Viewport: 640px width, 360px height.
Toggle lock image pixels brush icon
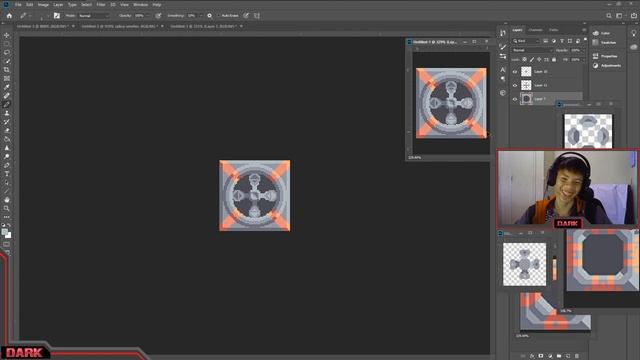pyautogui.click(x=532, y=60)
